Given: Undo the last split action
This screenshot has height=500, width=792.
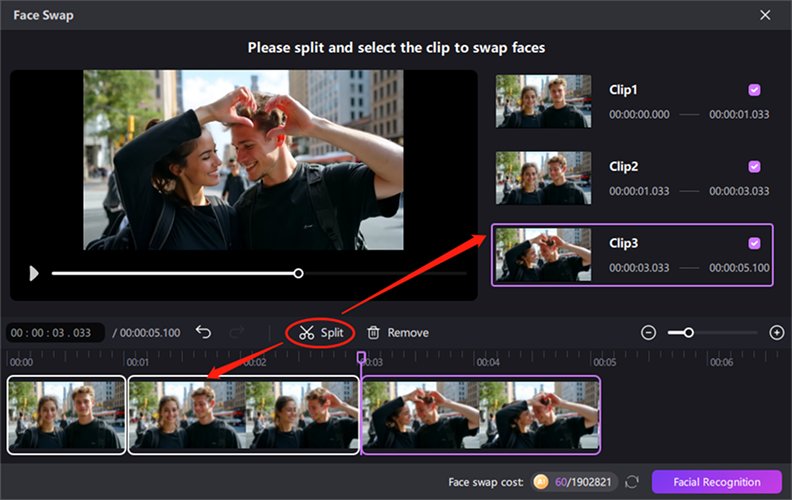Looking at the screenshot, I should coord(203,332).
